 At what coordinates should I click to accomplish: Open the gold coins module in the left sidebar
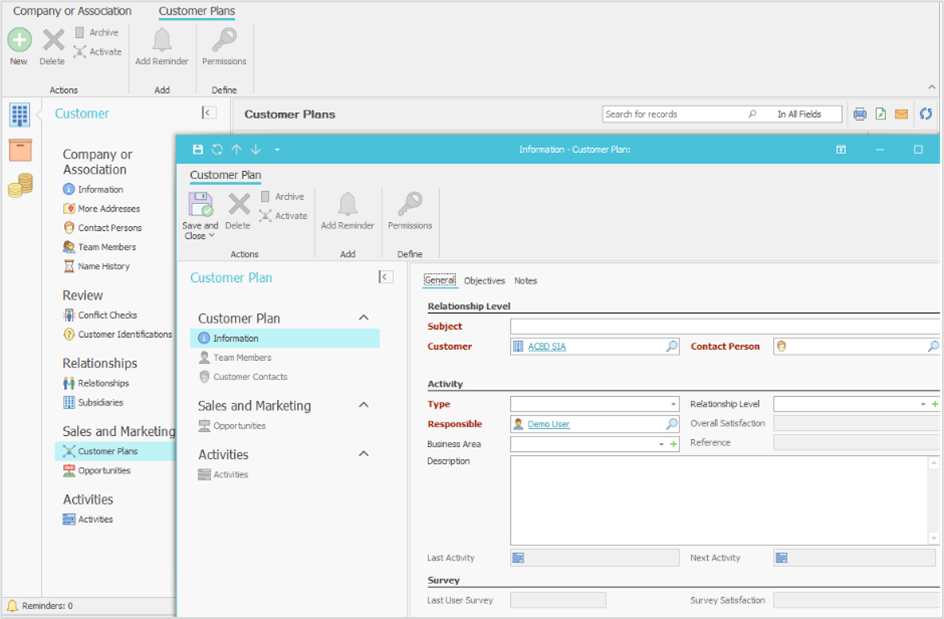pyautogui.click(x=20, y=184)
